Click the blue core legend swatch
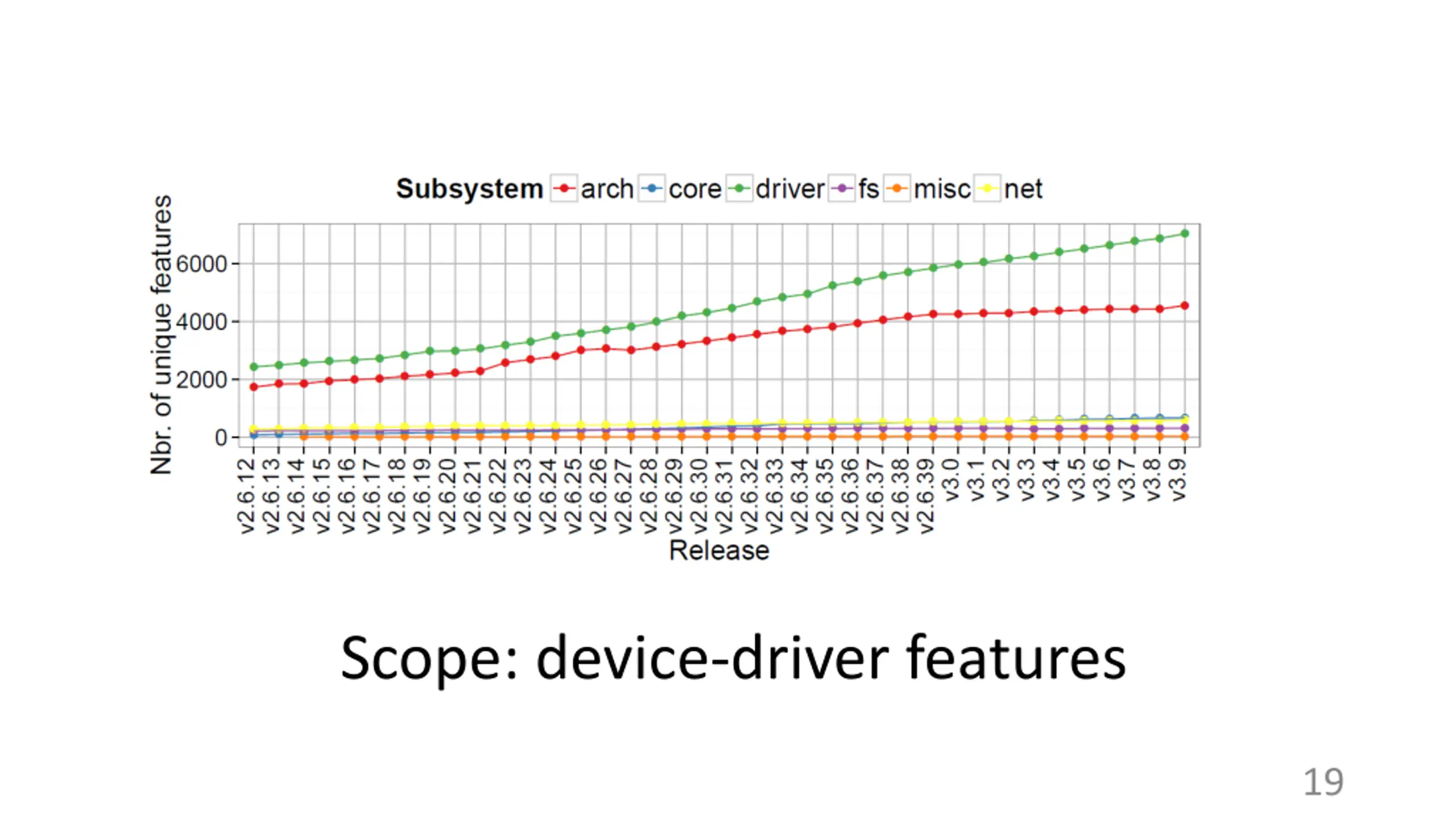Viewport: 1456px width, 819px height. pyautogui.click(x=652, y=188)
